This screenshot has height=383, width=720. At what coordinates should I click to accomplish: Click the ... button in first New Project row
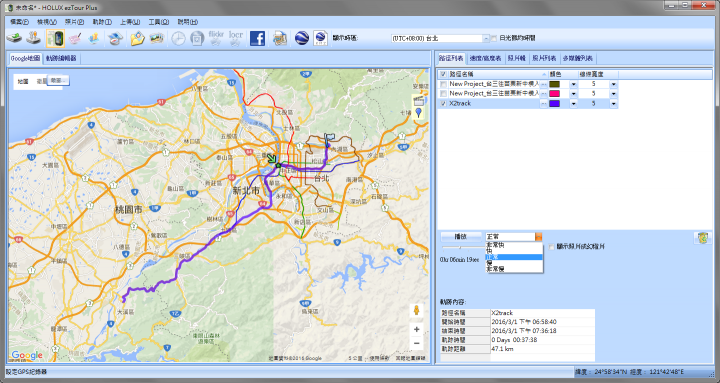(x=544, y=84)
